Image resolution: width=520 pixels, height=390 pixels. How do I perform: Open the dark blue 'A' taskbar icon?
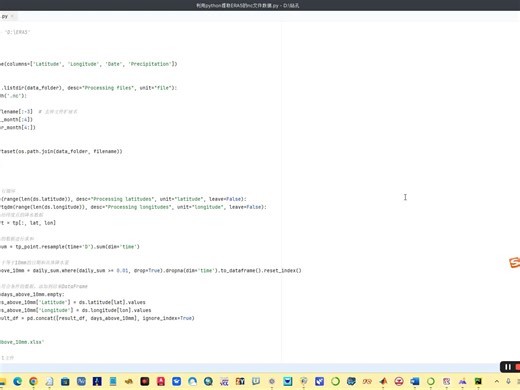pos(97,381)
